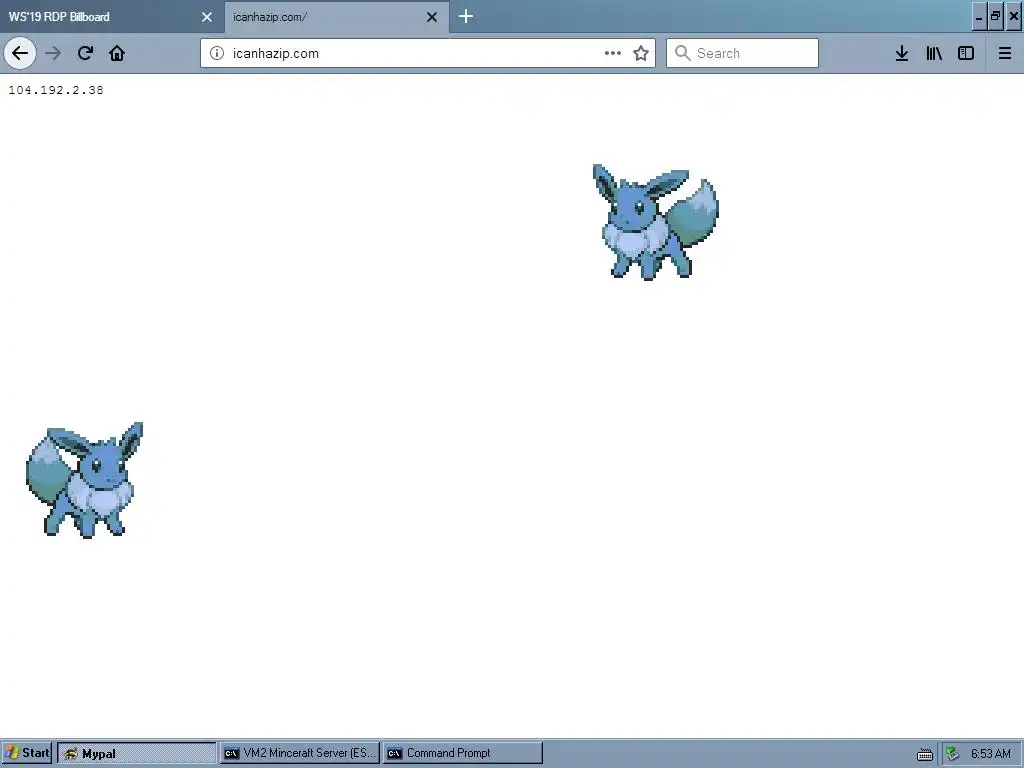Click the IP address 104.192.2.38 text
The image size is (1024, 768).
(56, 90)
